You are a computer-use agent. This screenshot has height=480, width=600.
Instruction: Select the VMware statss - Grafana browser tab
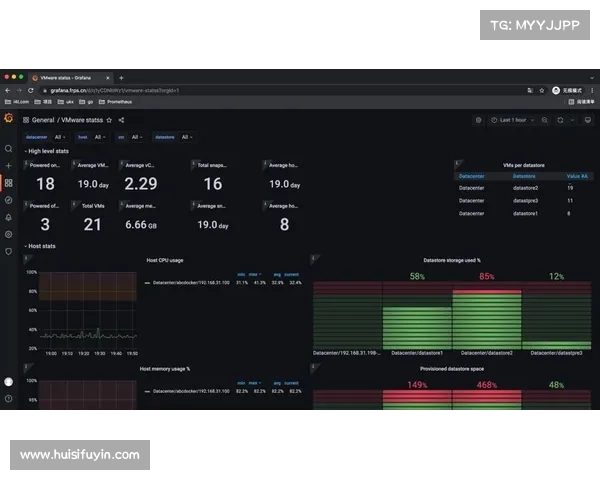tap(71, 78)
